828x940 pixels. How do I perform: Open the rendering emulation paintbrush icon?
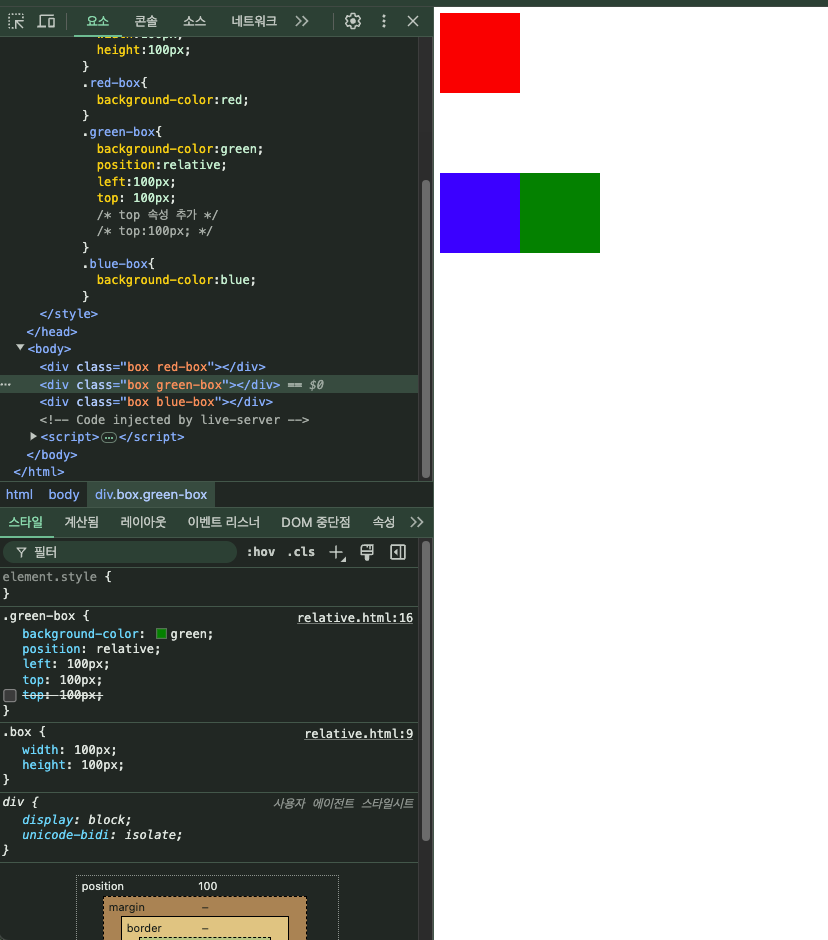tap(367, 552)
